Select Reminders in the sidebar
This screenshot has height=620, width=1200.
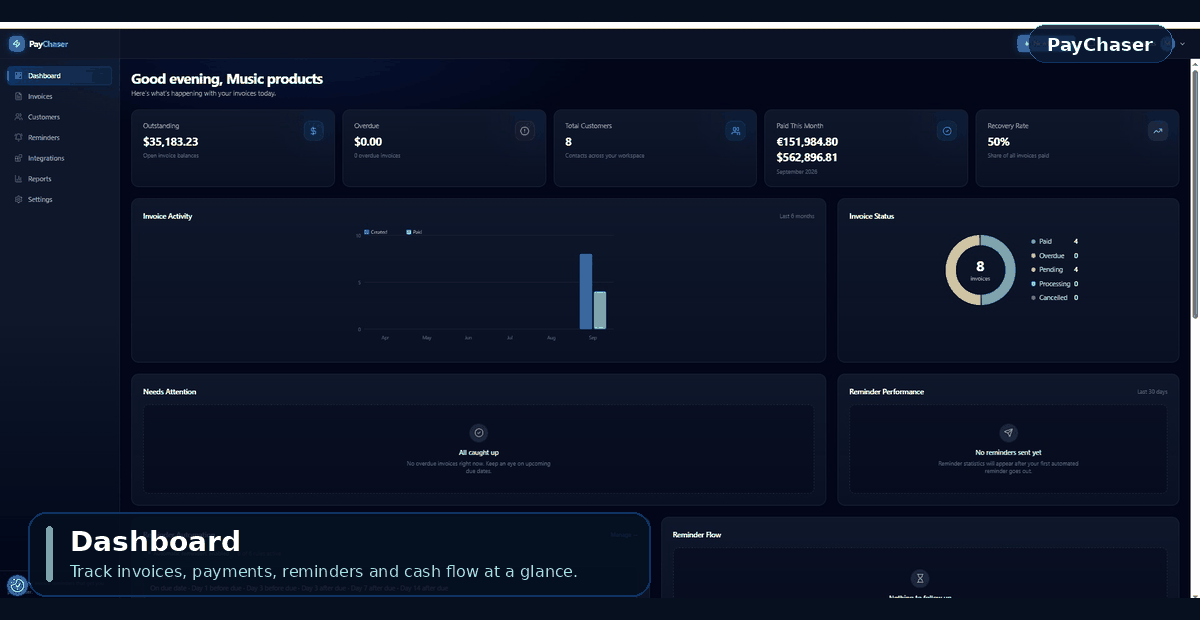click(x=59, y=138)
